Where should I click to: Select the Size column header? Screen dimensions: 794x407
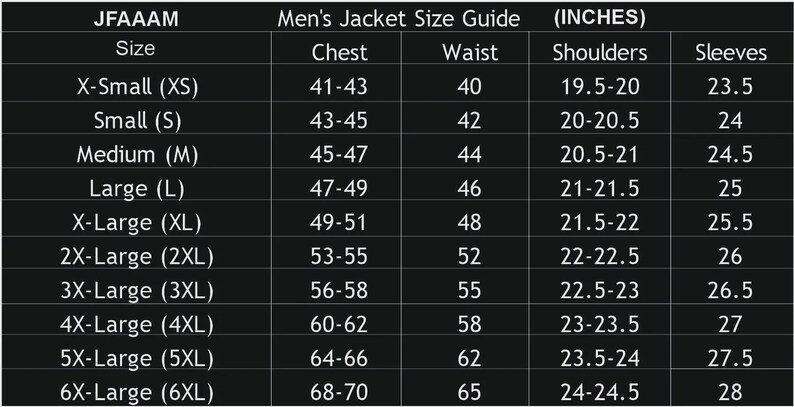click(x=135, y=49)
